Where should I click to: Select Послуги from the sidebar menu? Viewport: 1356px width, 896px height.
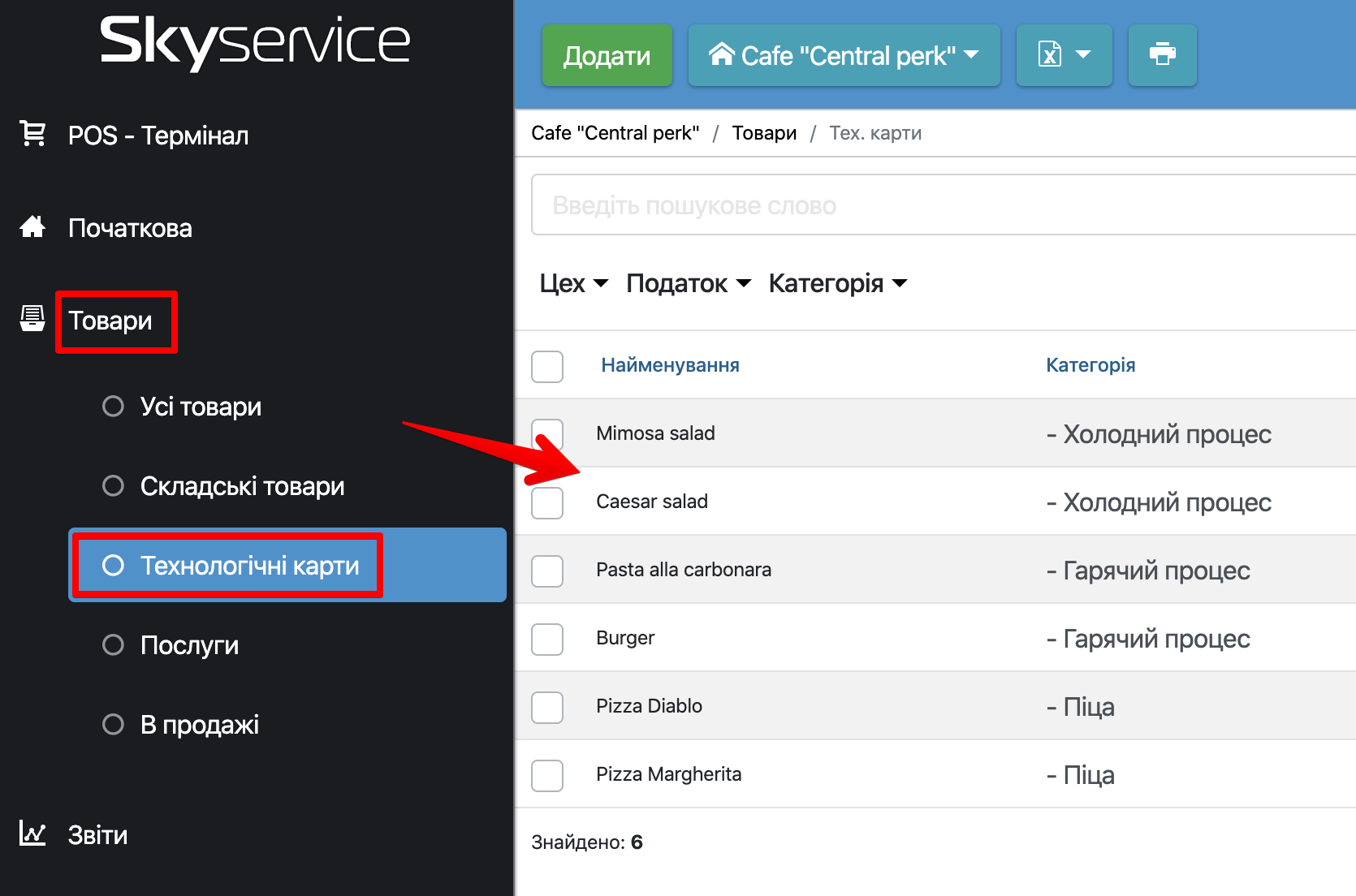tap(189, 645)
